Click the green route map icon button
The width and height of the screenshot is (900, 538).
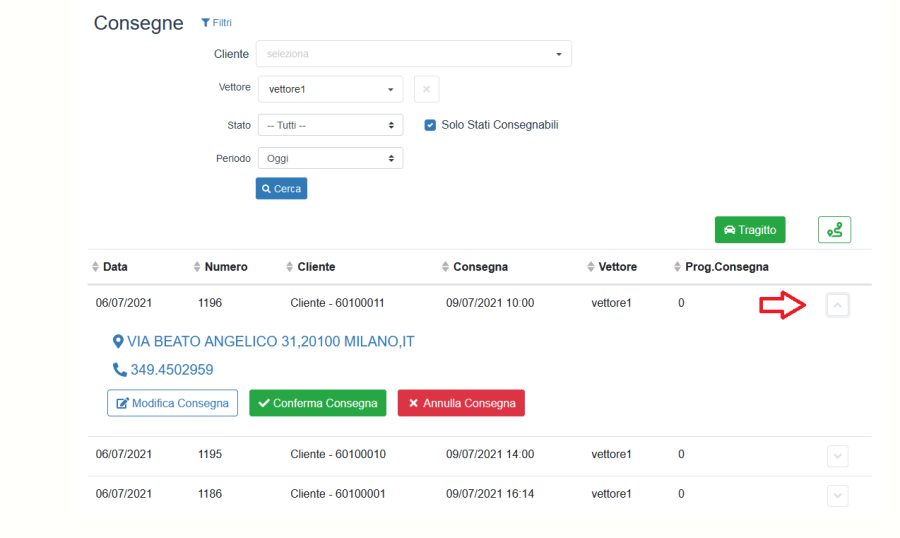(x=834, y=230)
